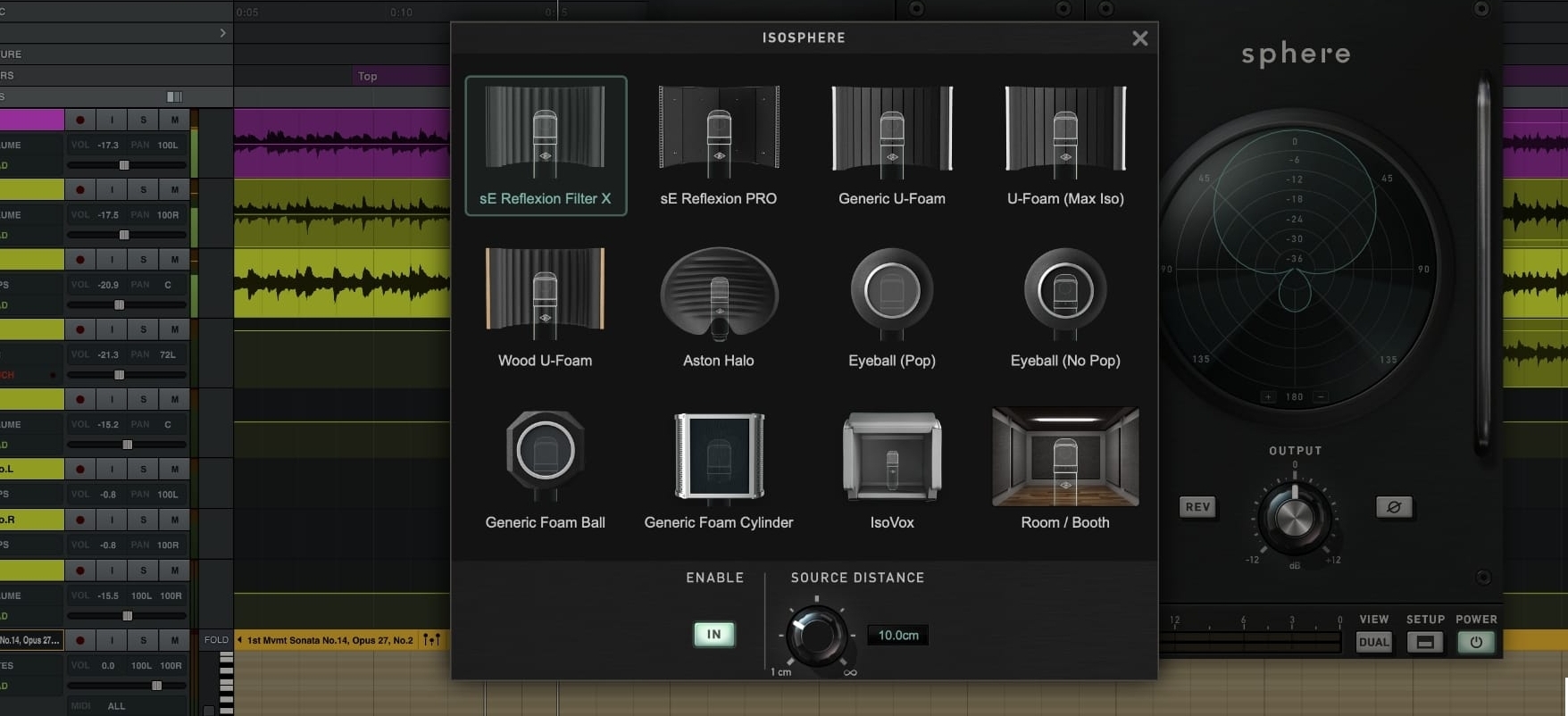
Task: Close the IsoSphere dialog
Action: (1139, 38)
